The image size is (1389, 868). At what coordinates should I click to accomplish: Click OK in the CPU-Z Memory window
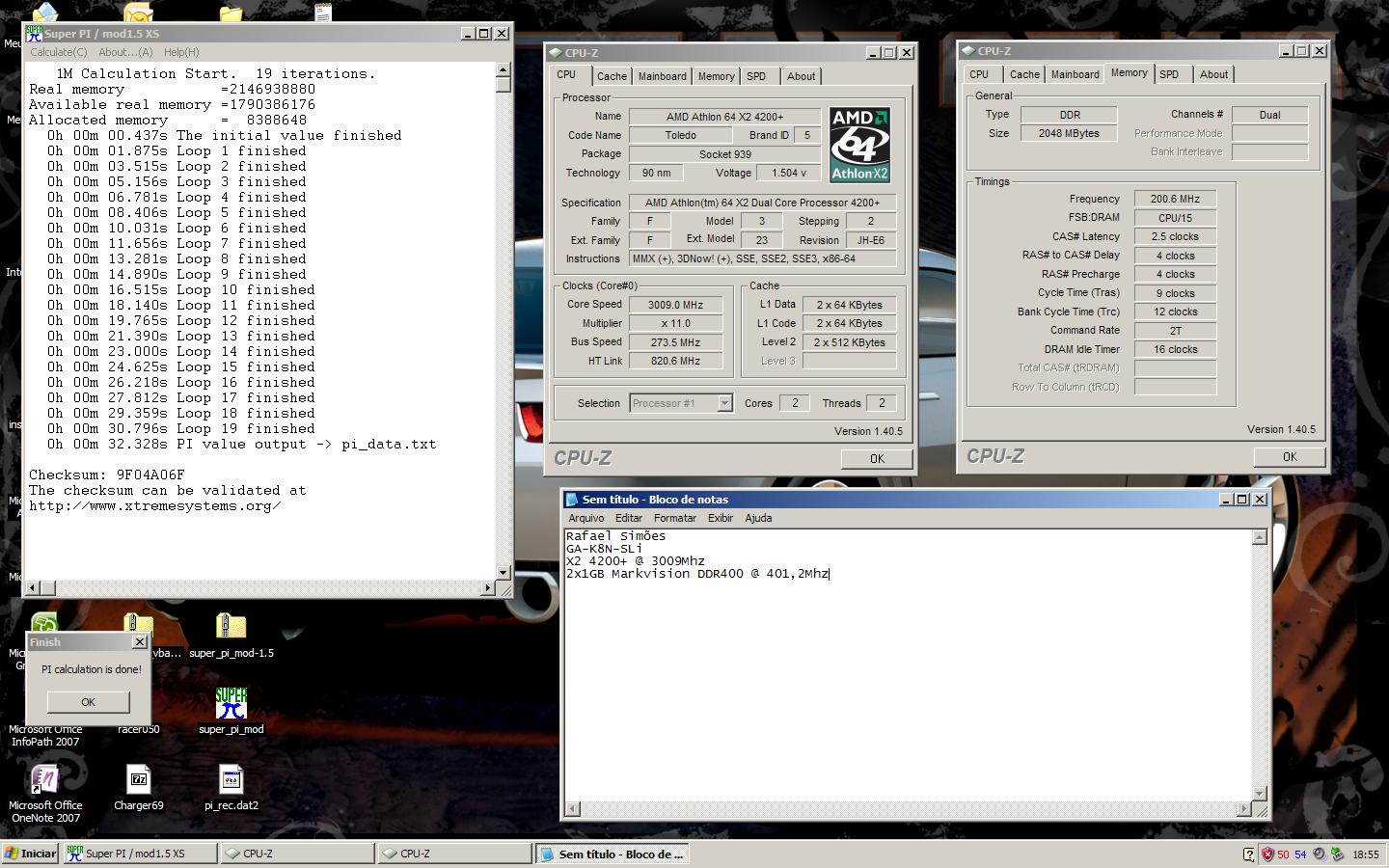pyautogui.click(x=1290, y=457)
